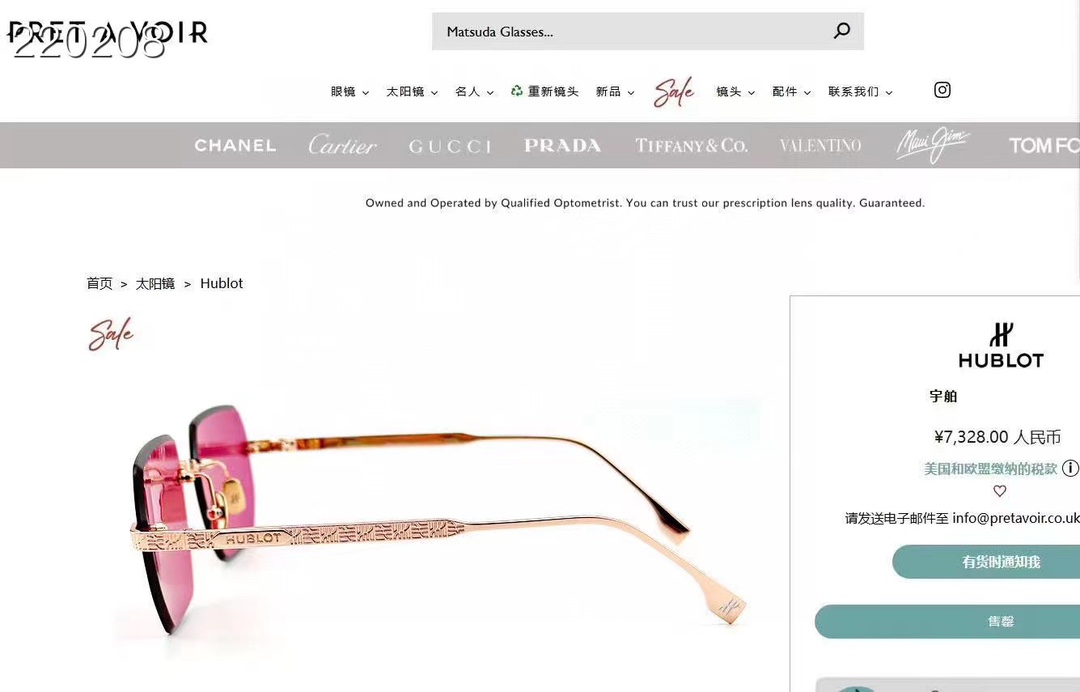
Task: Click the wishlist heart icon
Action: point(999,491)
